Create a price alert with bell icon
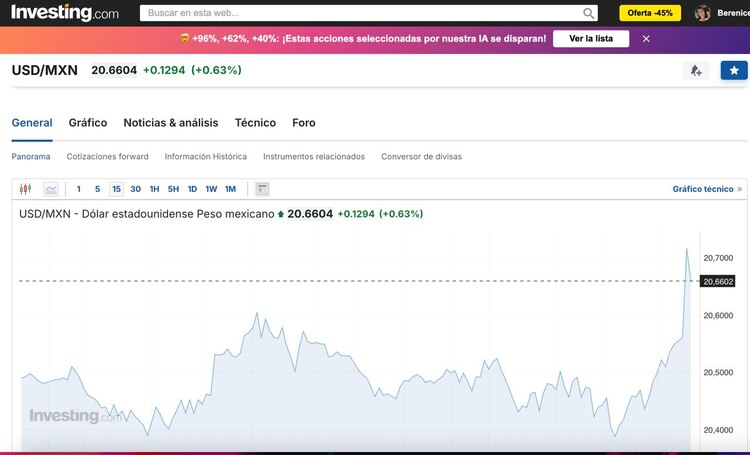Image resolution: width=750 pixels, height=455 pixels. point(696,71)
